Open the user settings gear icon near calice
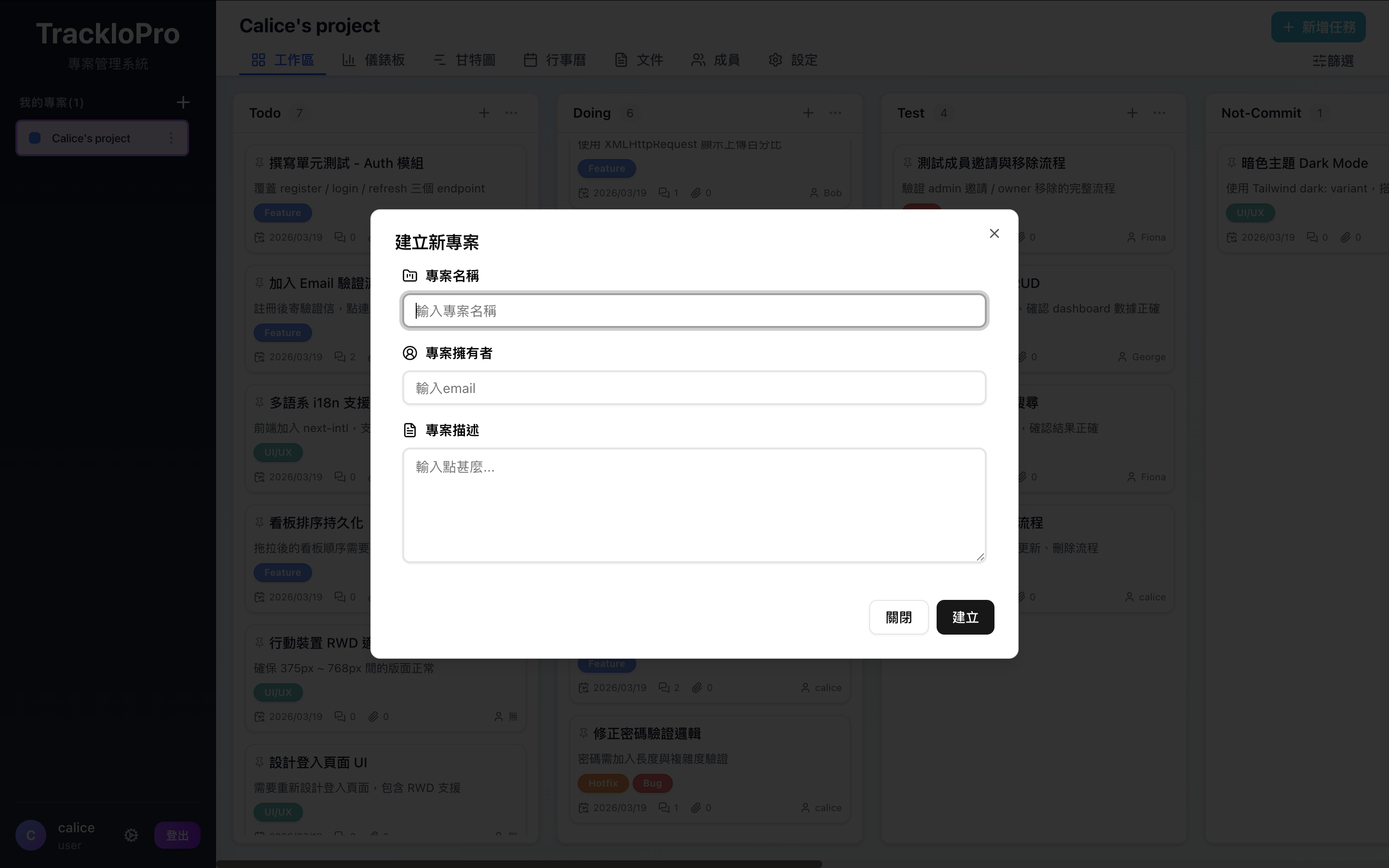Image resolution: width=1389 pixels, height=868 pixels. pyautogui.click(x=131, y=835)
